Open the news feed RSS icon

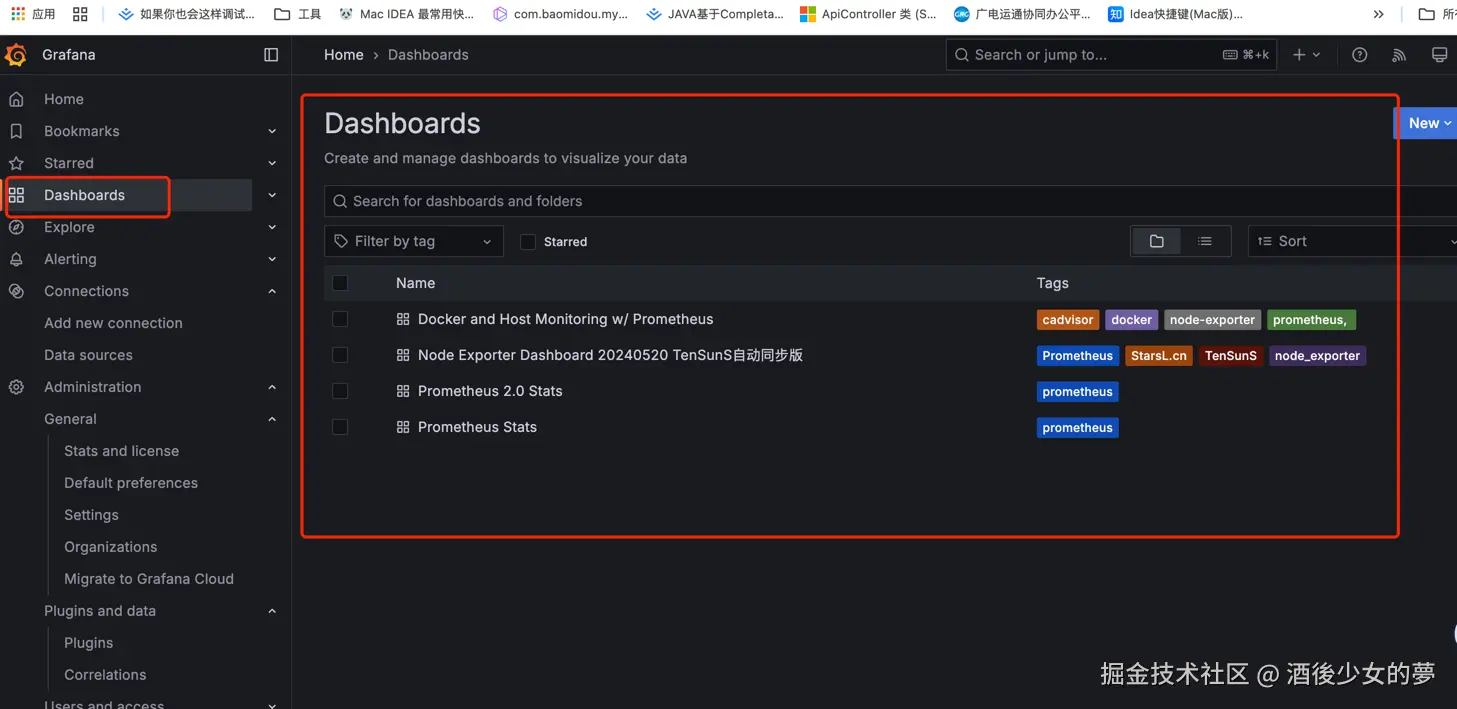pos(1399,55)
